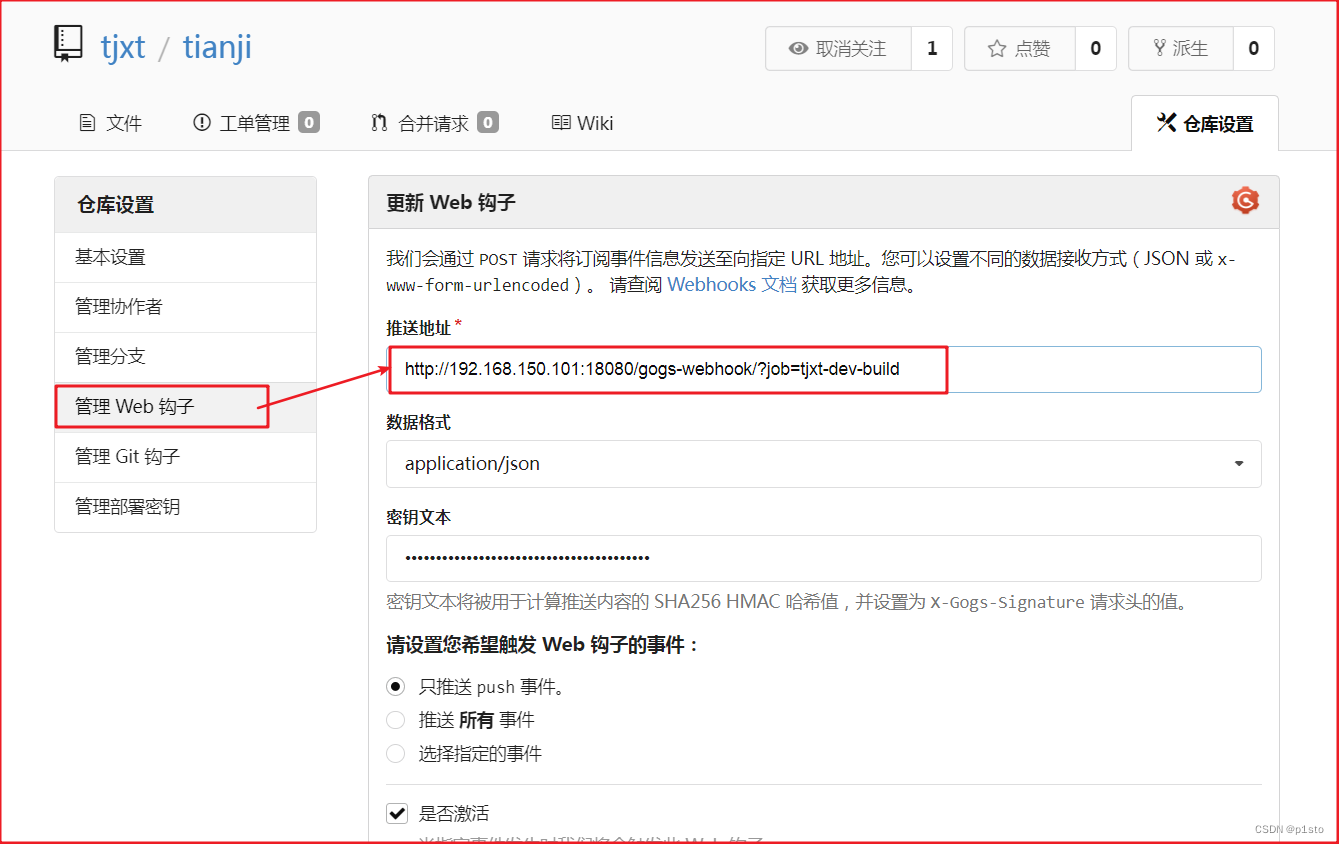1339x844 pixels.
Task: Open the tianji repository link
Action: (217, 47)
